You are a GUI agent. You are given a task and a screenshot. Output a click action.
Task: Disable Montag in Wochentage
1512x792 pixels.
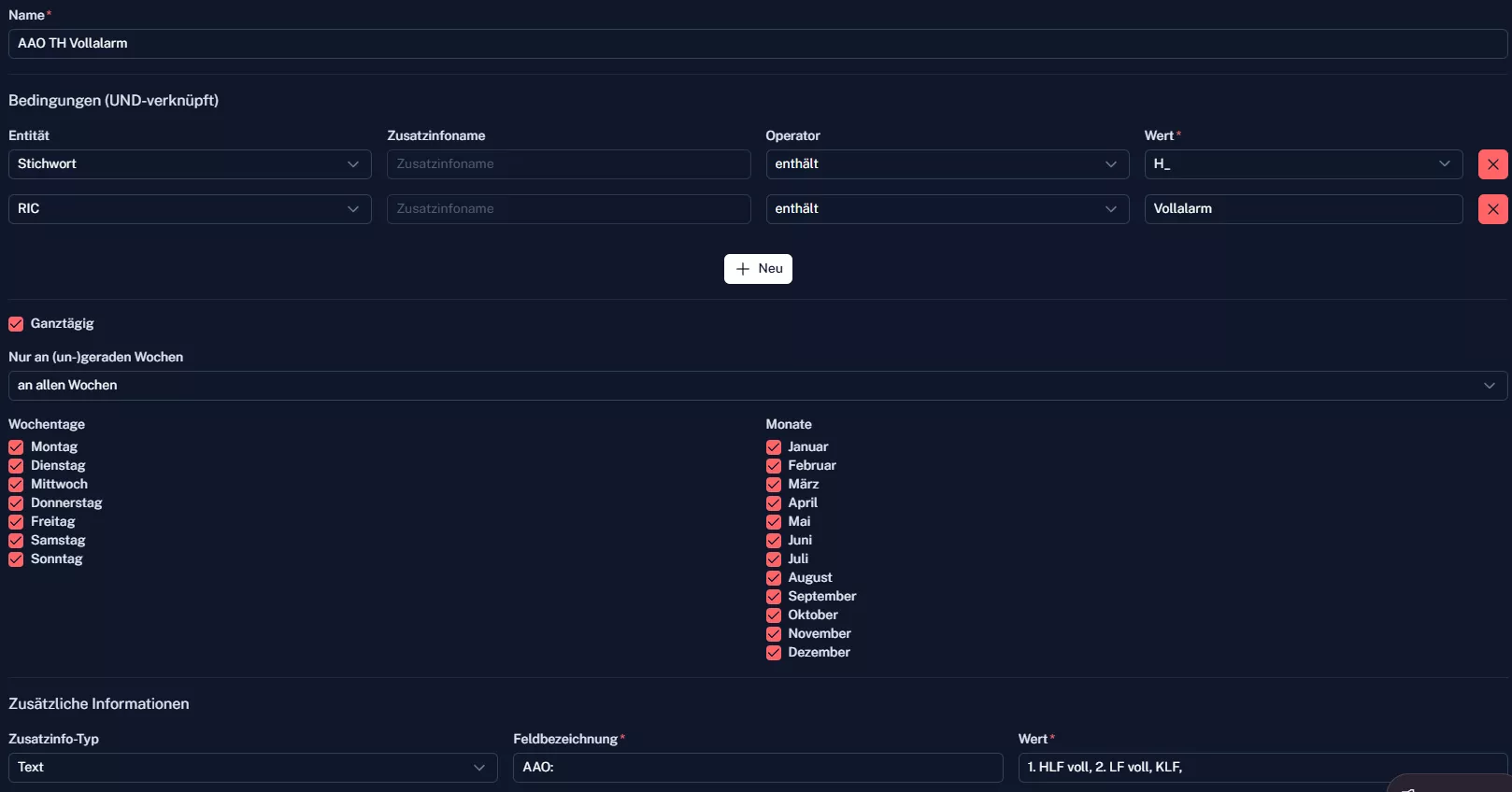pos(16,447)
